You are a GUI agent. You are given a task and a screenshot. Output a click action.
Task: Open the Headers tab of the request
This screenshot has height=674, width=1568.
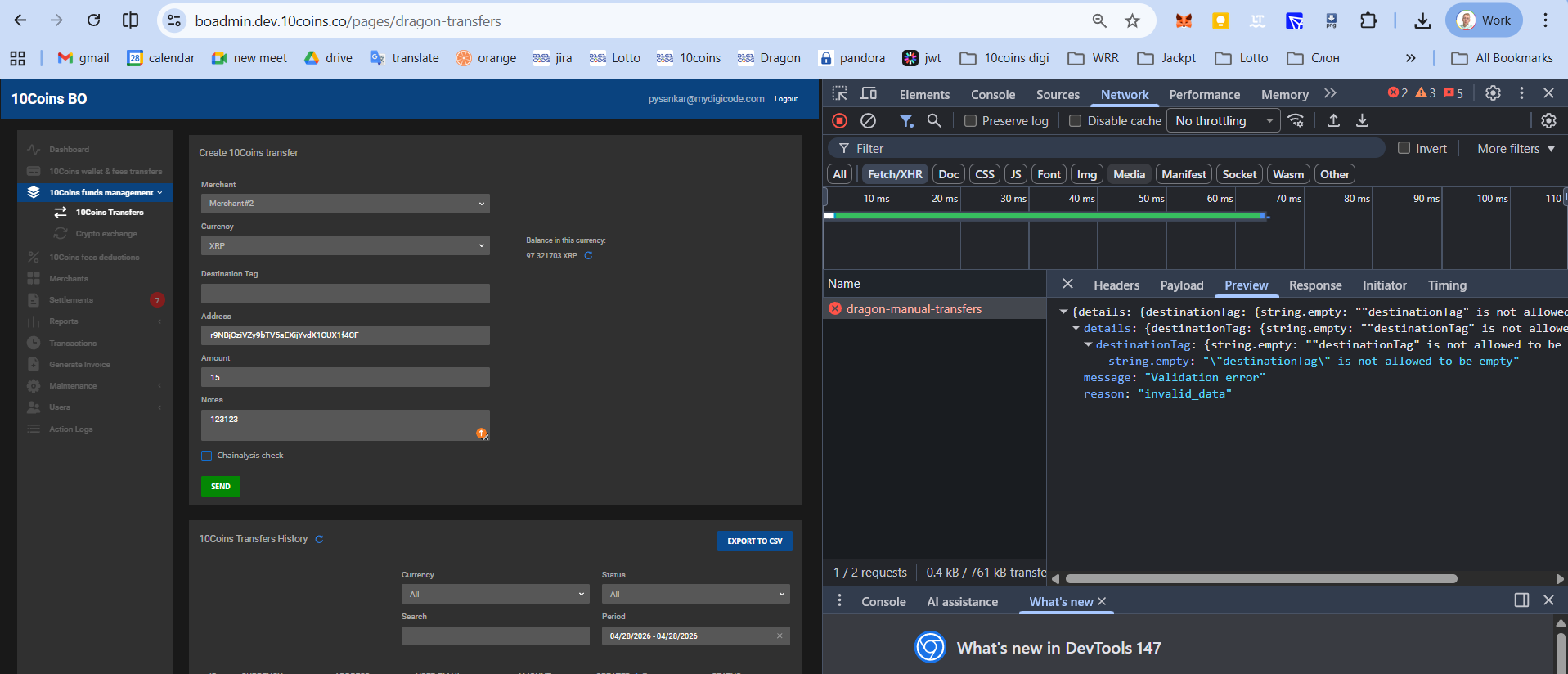point(1116,285)
